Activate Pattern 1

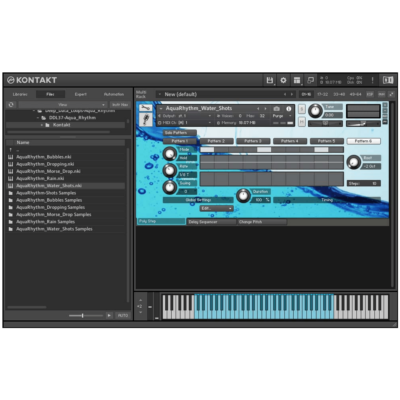[180, 141]
